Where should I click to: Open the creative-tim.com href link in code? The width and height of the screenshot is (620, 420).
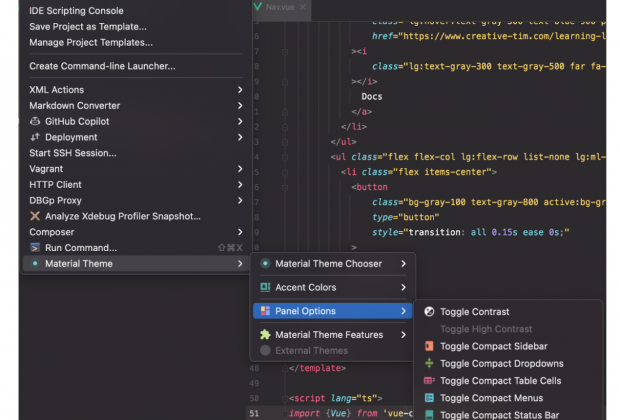504,36
